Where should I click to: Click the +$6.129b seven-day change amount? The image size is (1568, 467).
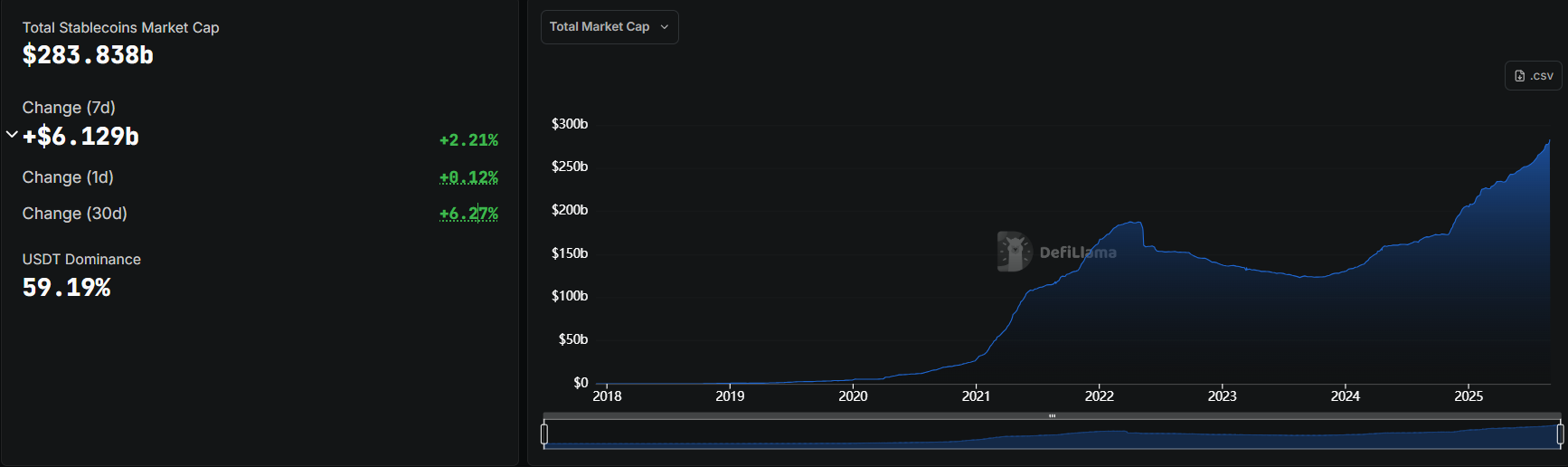pyautogui.click(x=80, y=137)
